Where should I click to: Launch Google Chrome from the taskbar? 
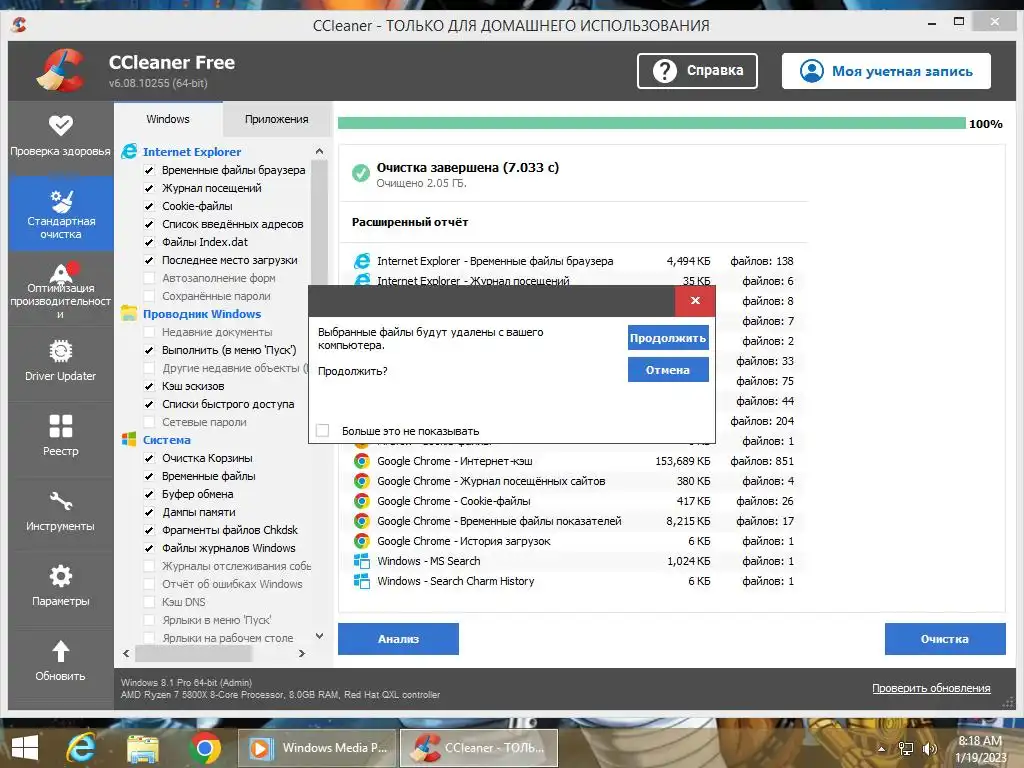[204, 748]
